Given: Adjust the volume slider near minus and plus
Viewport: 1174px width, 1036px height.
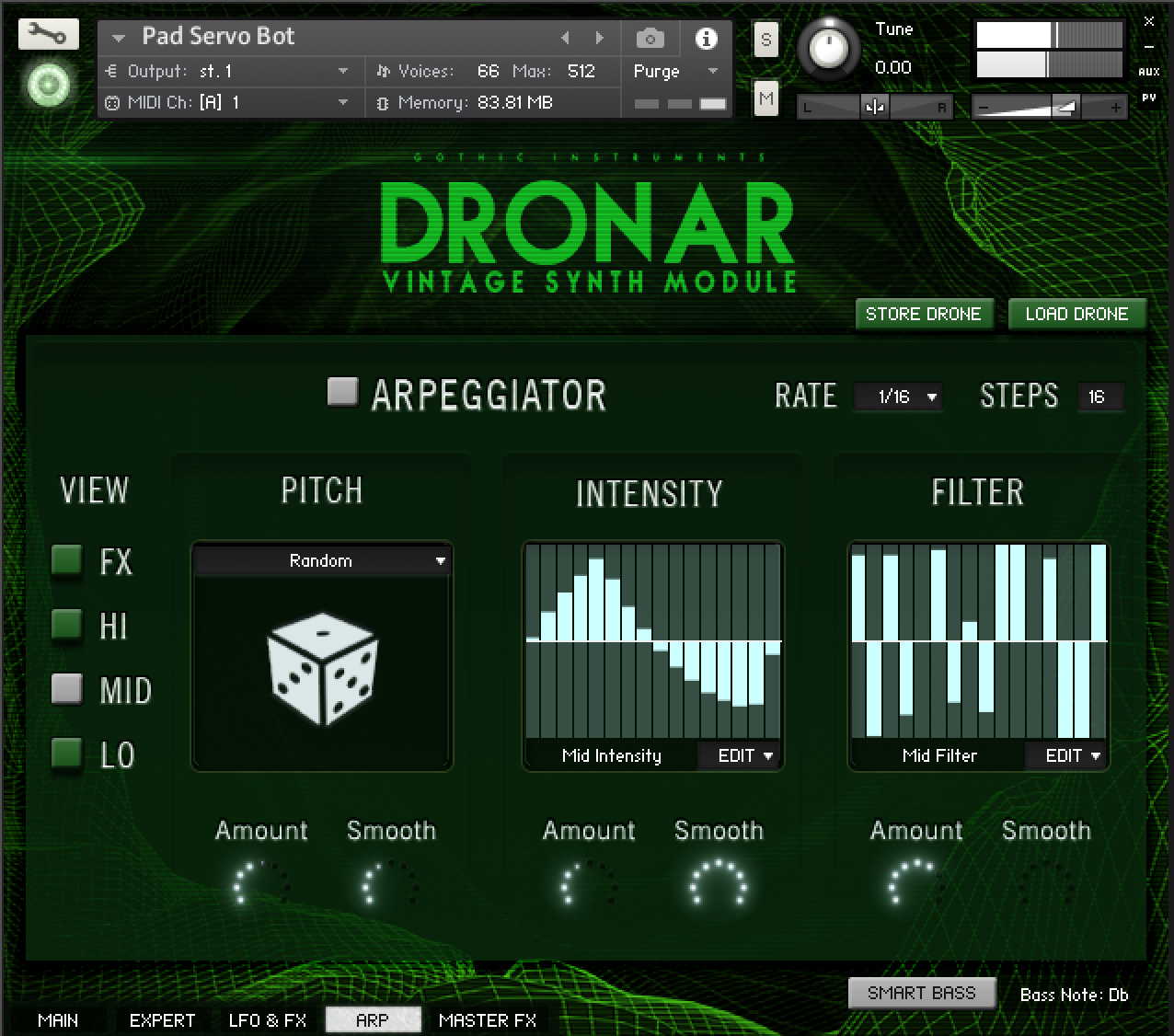Looking at the screenshot, I should coord(1050,108).
